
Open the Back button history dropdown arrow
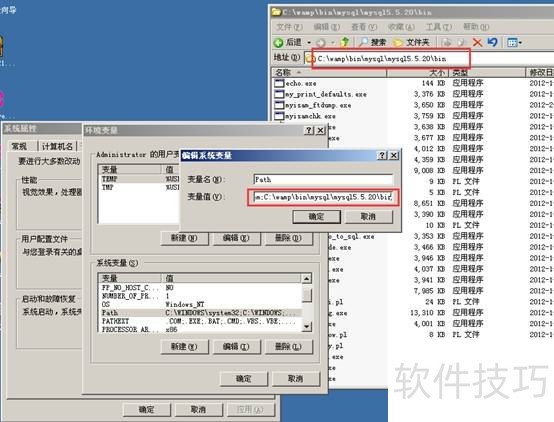click(x=309, y=43)
